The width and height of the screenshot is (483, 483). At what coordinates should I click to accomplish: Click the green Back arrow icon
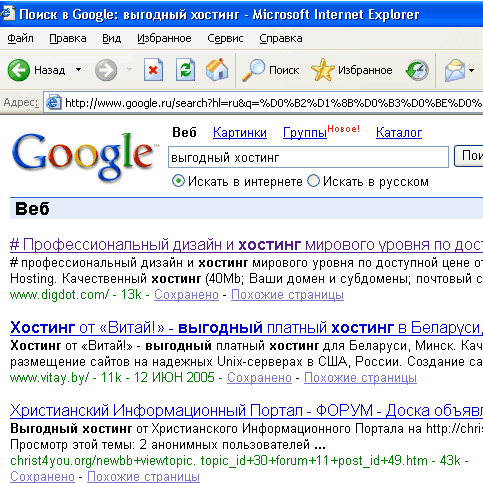(x=19, y=70)
